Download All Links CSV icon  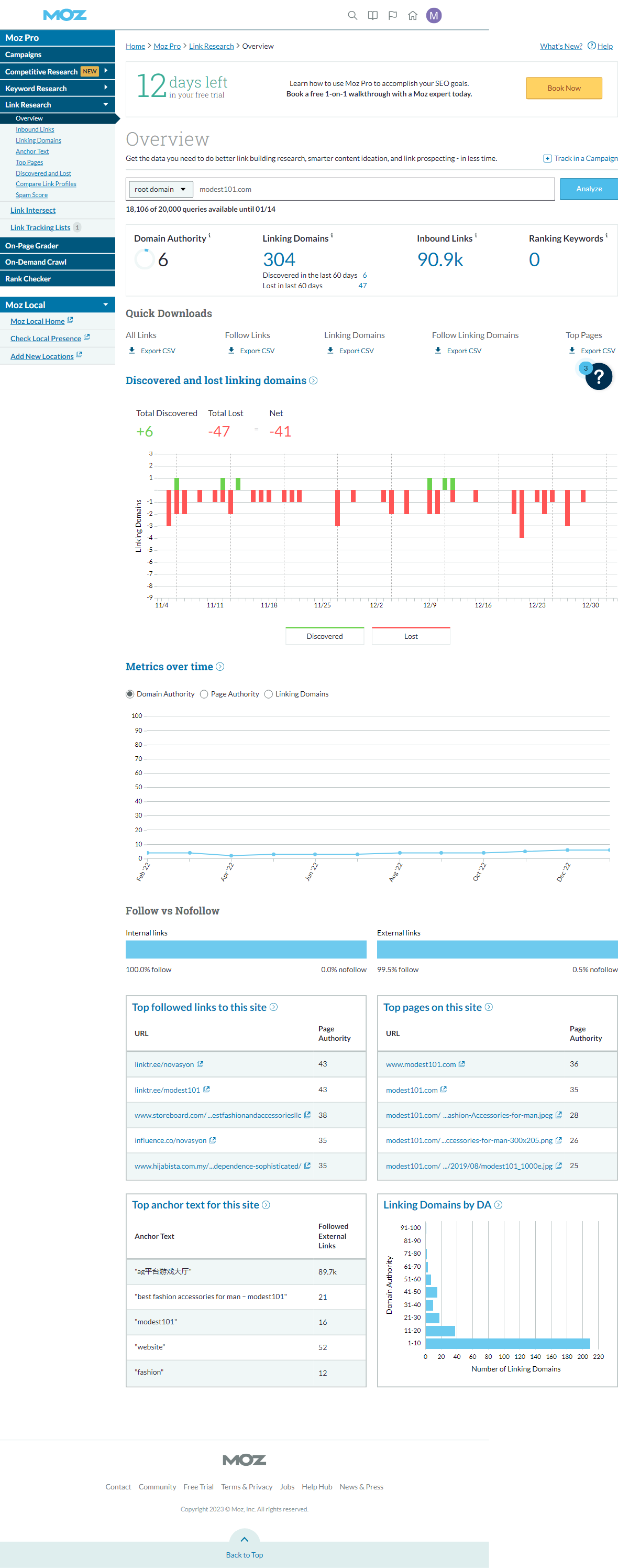[132, 351]
